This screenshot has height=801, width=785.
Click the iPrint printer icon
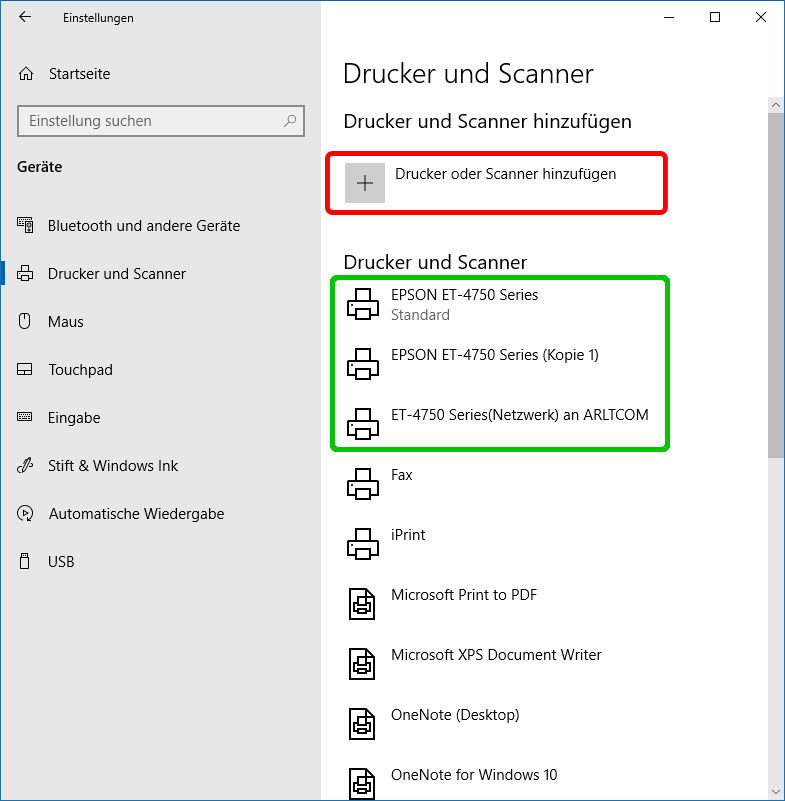(362, 544)
